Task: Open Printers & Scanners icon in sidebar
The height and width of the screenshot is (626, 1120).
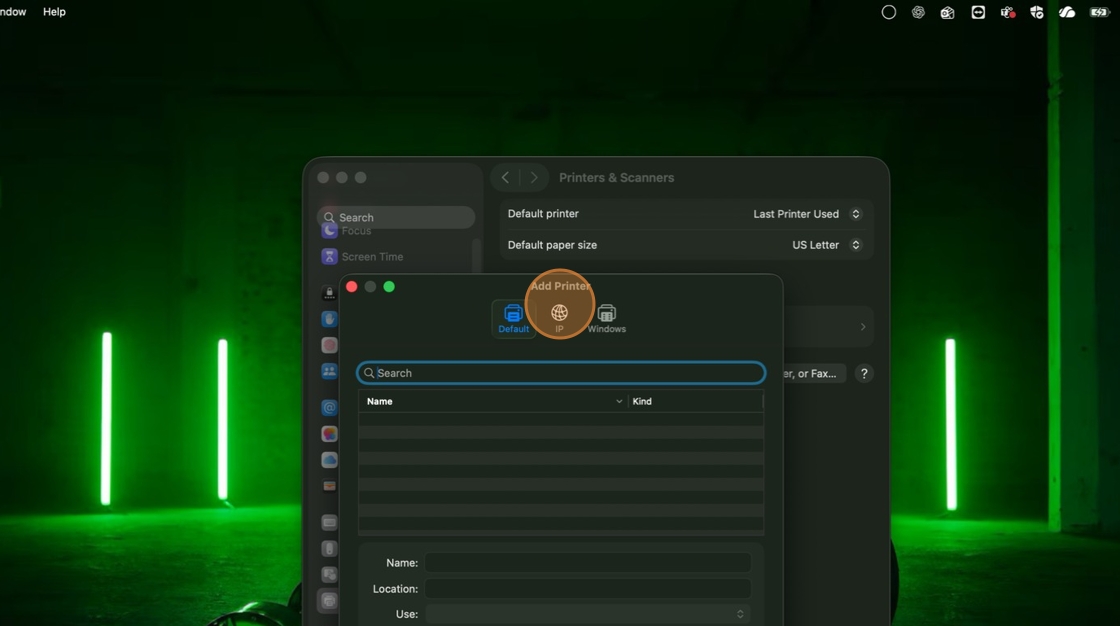Action: pyautogui.click(x=329, y=601)
